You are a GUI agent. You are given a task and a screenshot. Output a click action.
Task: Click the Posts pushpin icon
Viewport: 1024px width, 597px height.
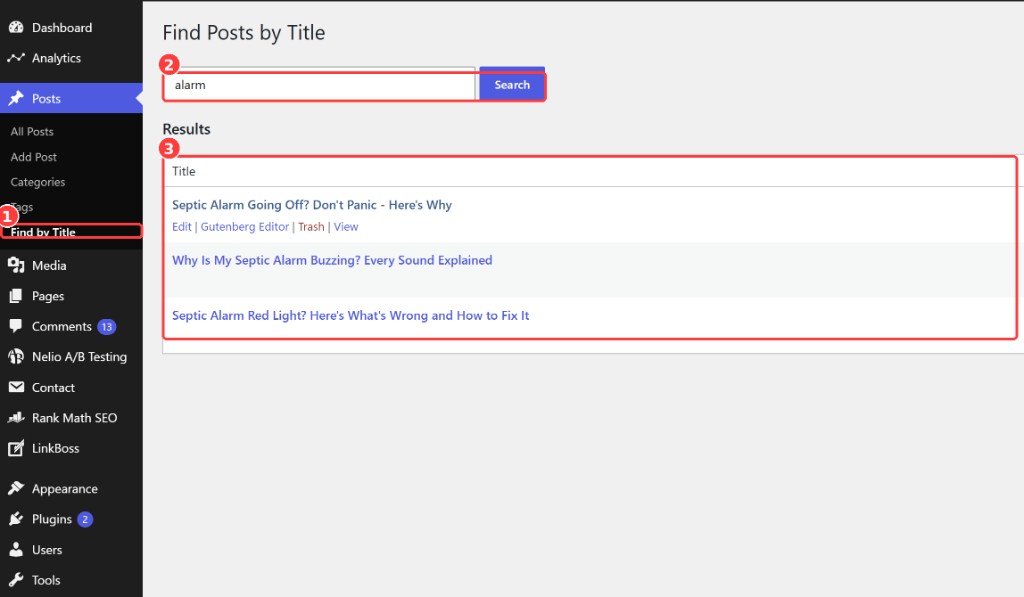point(16,99)
